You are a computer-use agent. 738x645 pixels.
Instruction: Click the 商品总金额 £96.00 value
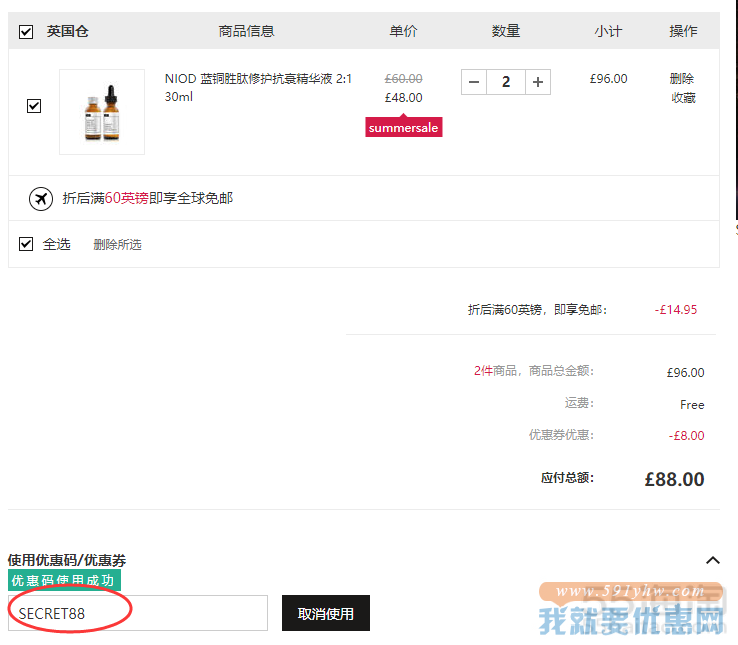[x=685, y=373]
